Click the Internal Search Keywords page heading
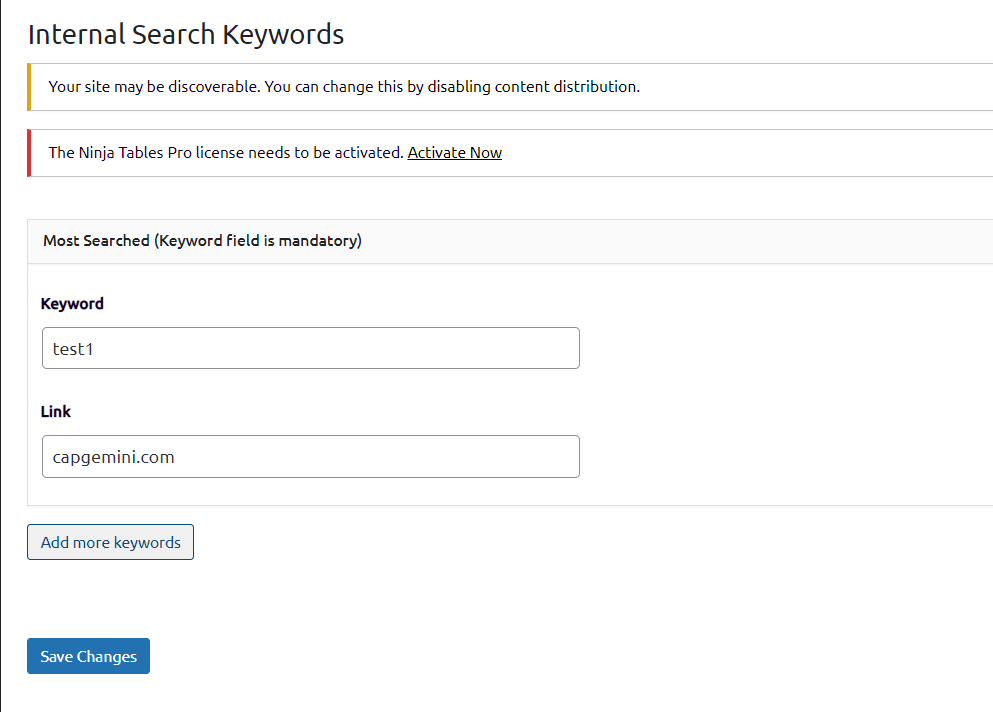The image size is (993, 712). tap(186, 35)
